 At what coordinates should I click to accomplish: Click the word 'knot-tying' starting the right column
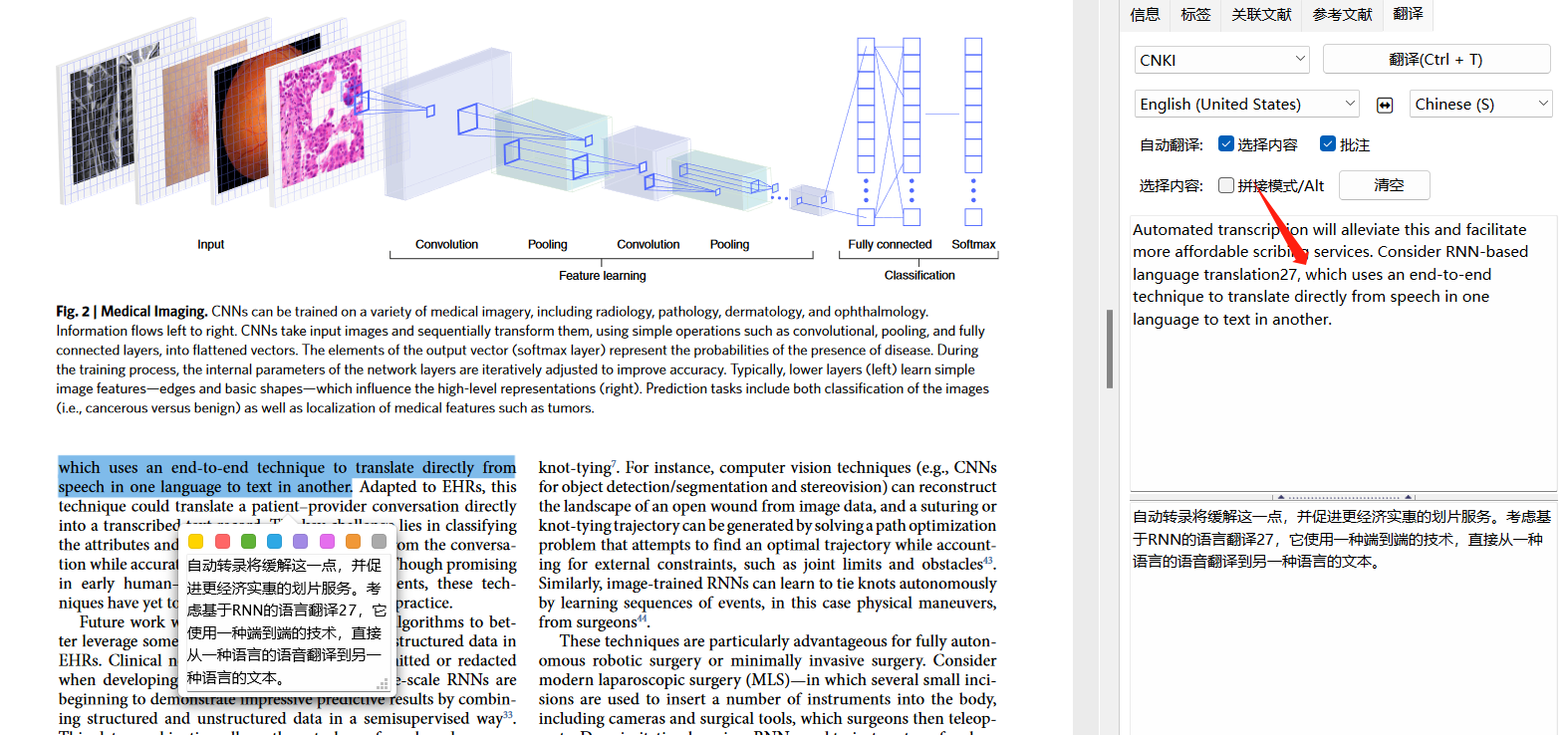[575, 467]
